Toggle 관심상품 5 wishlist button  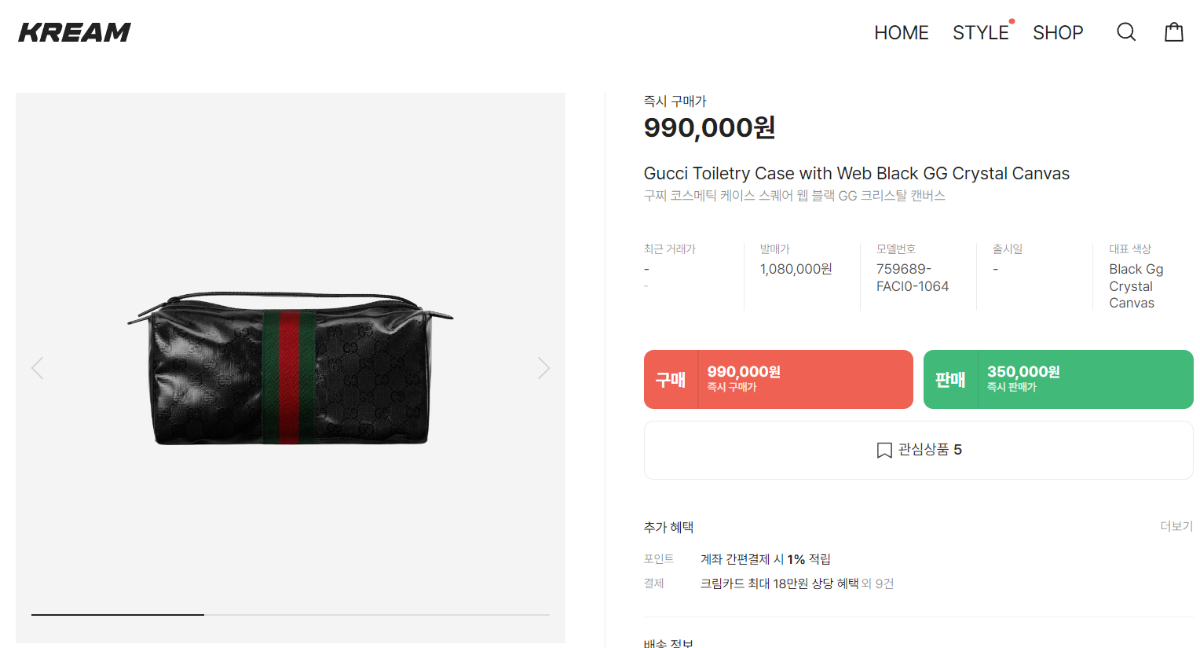click(918, 450)
